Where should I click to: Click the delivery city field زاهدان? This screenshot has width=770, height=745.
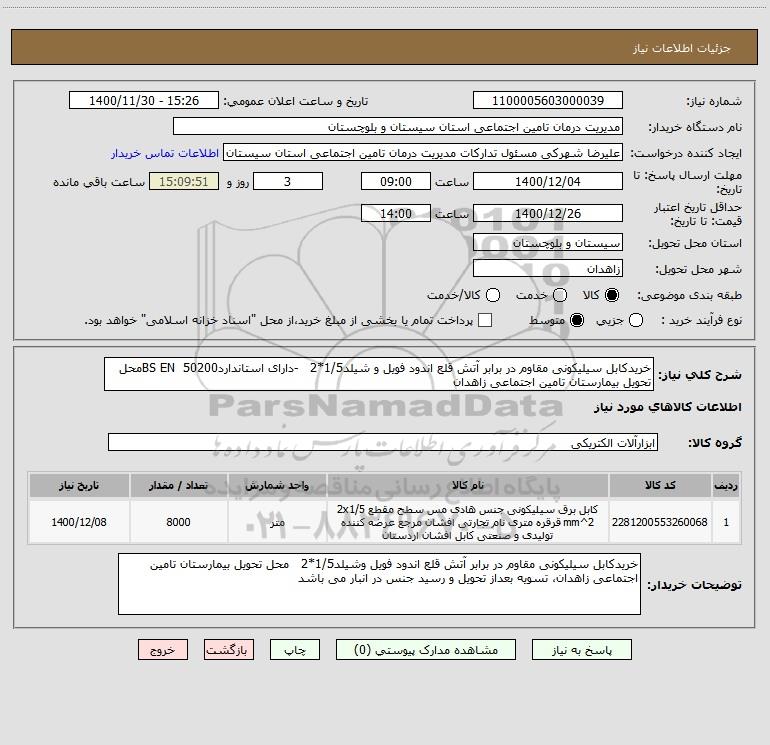[x=548, y=268]
